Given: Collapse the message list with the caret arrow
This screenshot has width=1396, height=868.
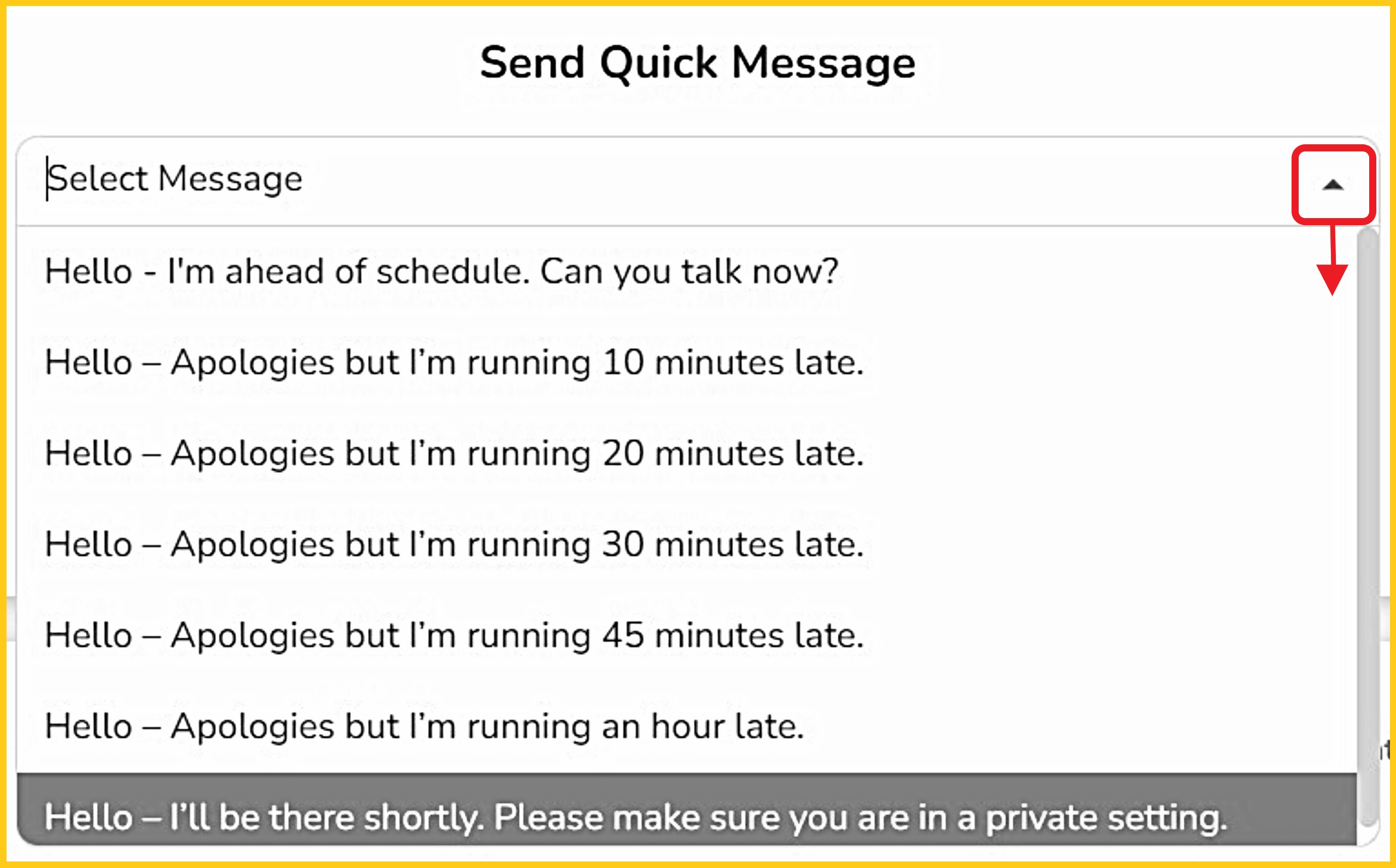Looking at the screenshot, I should [1332, 185].
